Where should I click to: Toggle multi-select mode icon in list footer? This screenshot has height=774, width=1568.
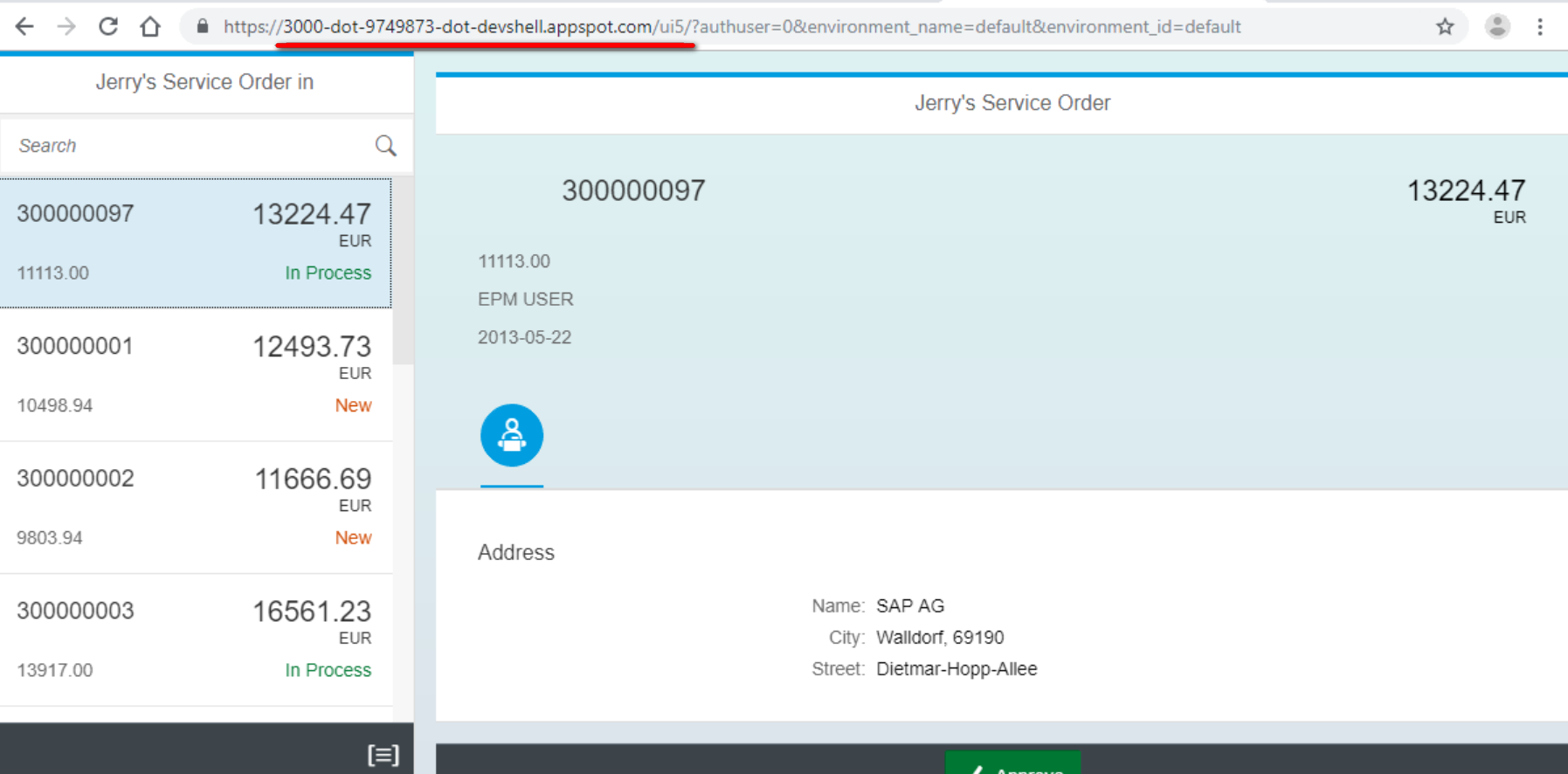coord(383,755)
